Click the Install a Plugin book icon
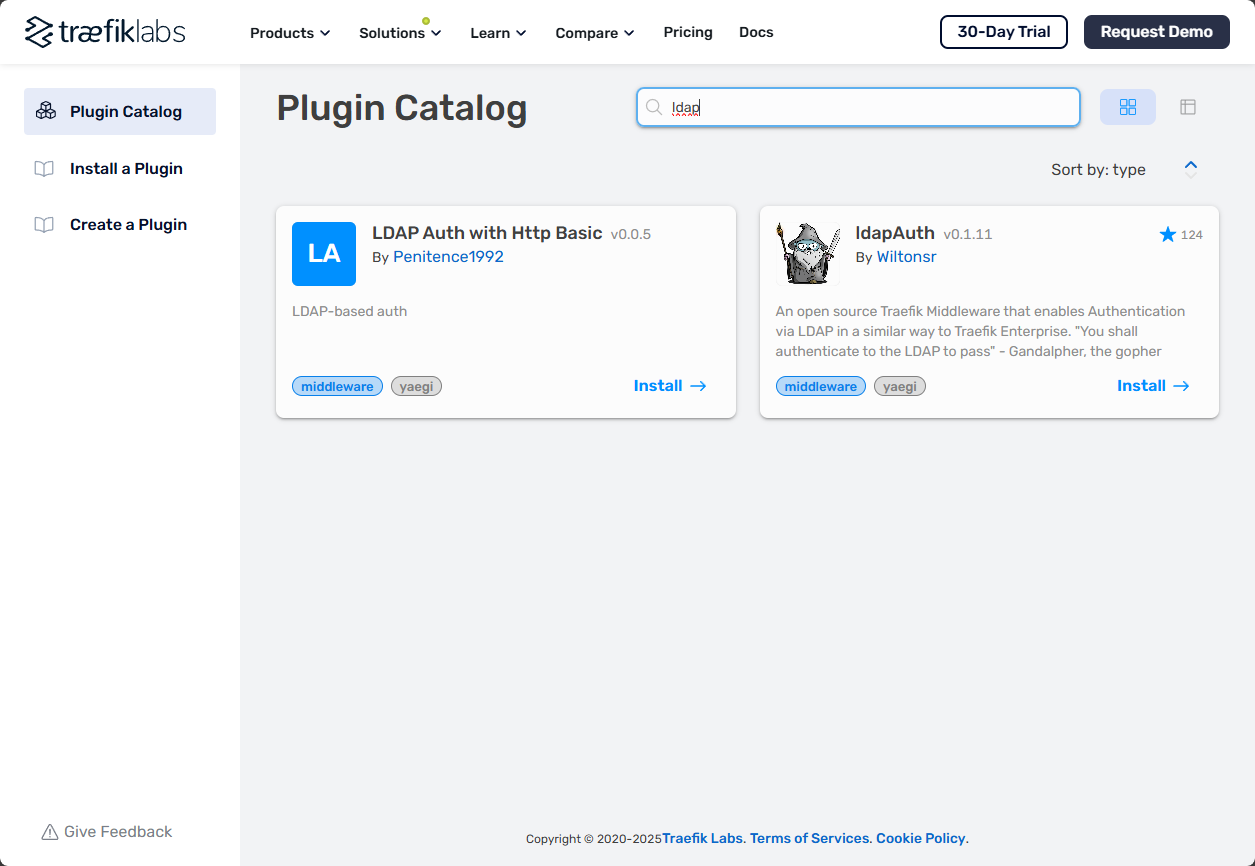 tap(44, 169)
